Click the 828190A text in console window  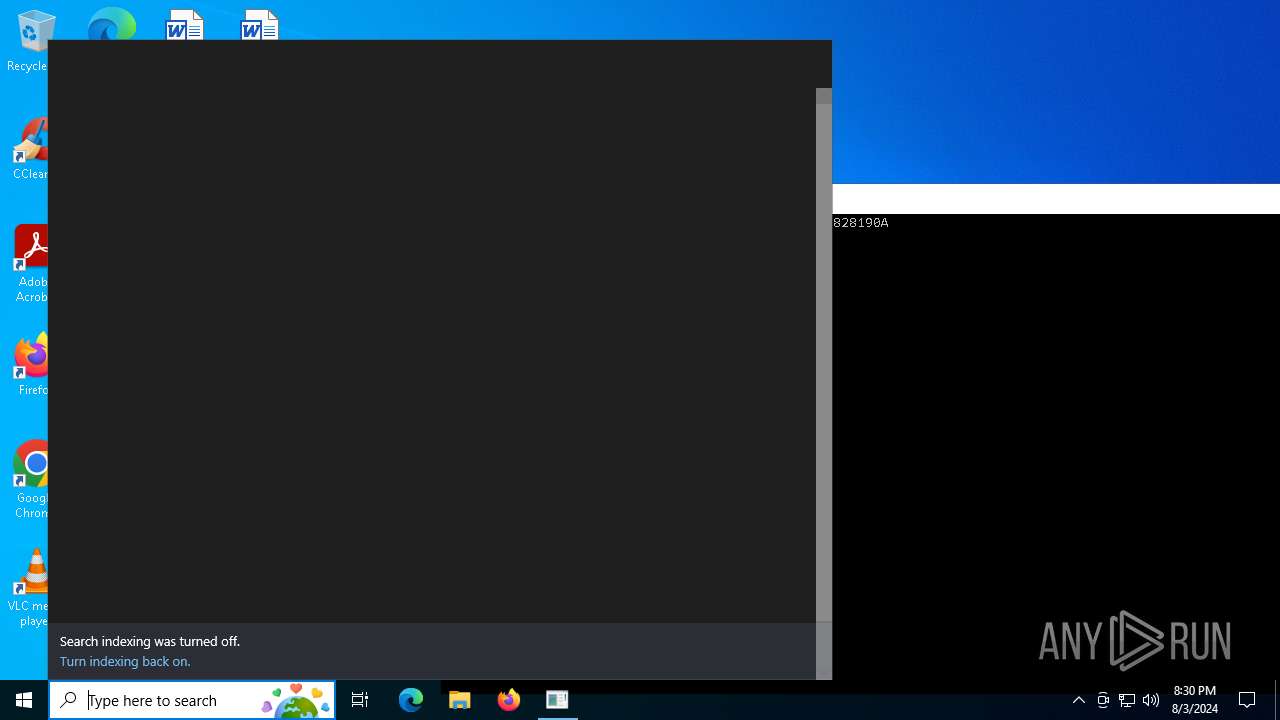tap(861, 223)
